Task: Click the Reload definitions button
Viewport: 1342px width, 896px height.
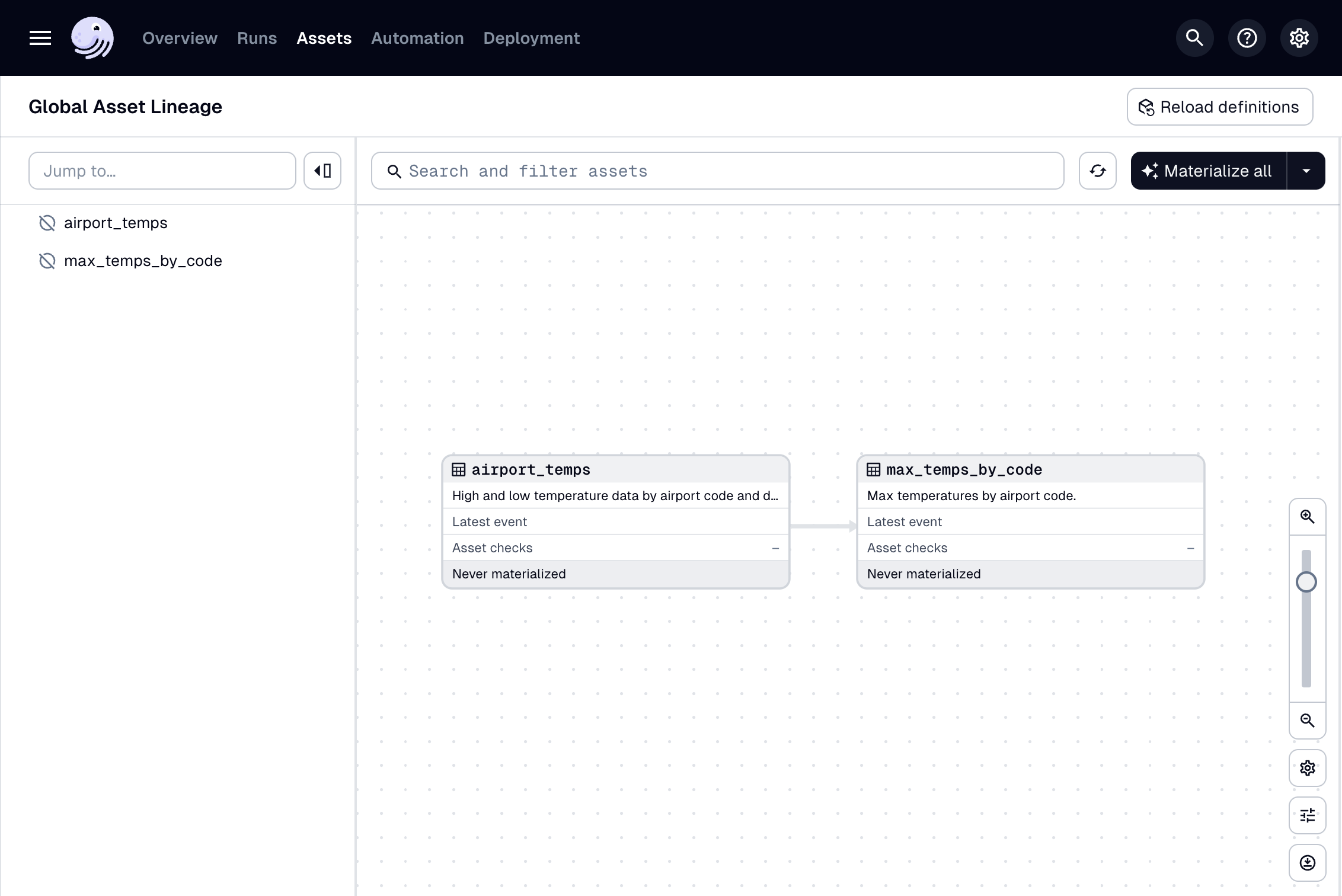Action: [1219, 107]
